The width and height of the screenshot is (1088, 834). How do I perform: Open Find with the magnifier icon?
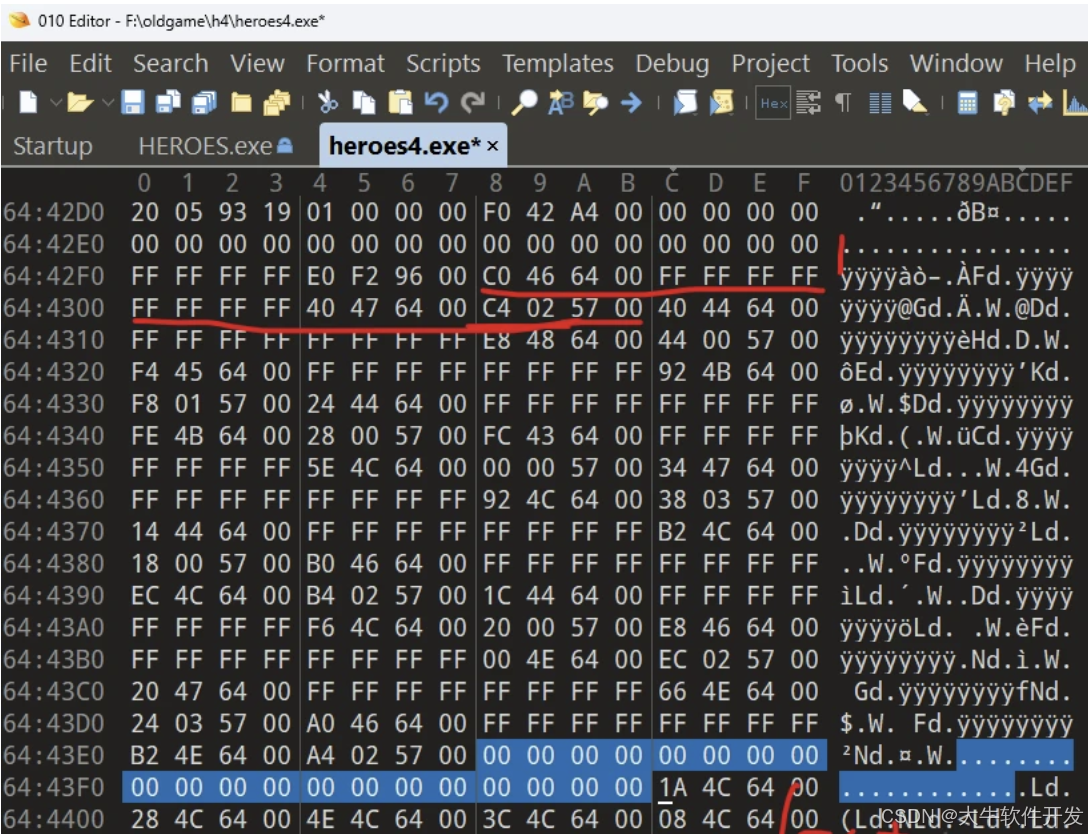point(524,103)
